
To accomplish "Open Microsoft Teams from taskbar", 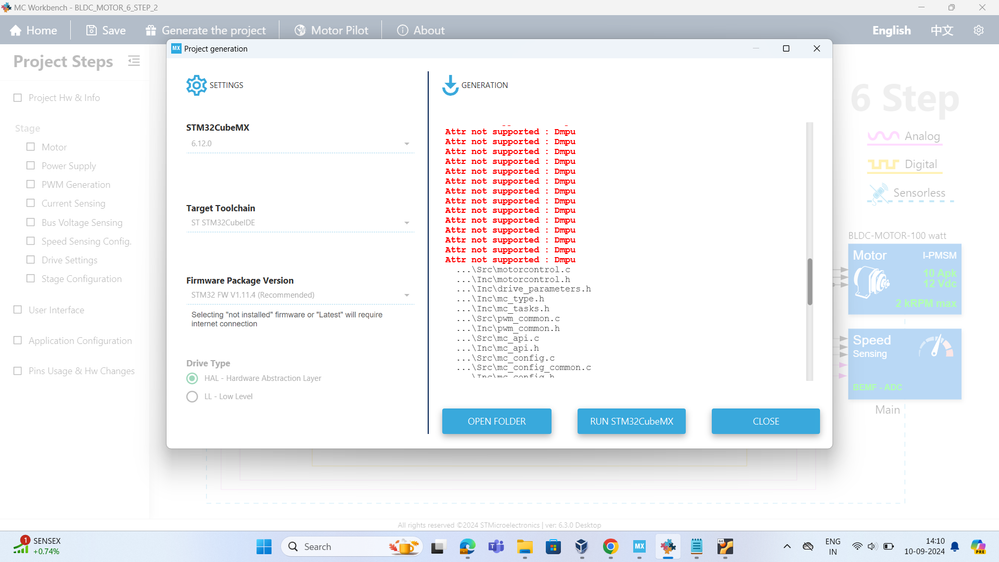I will click(x=496, y=547).
